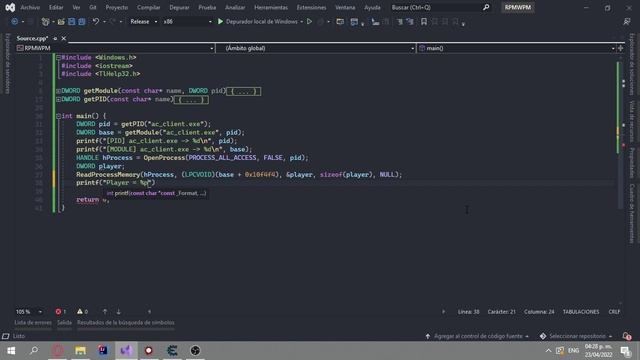The width and height of the screenshot is (640, 360).
Task: Open Resultados de la búsqueda de símbolos tab
Action: tap(126, 323)
